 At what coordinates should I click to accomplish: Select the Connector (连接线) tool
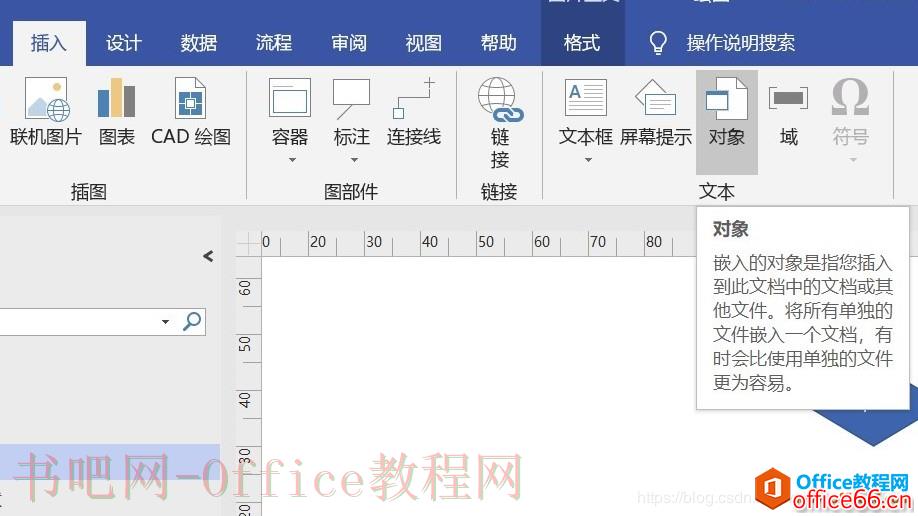click(x=413, y=111)
